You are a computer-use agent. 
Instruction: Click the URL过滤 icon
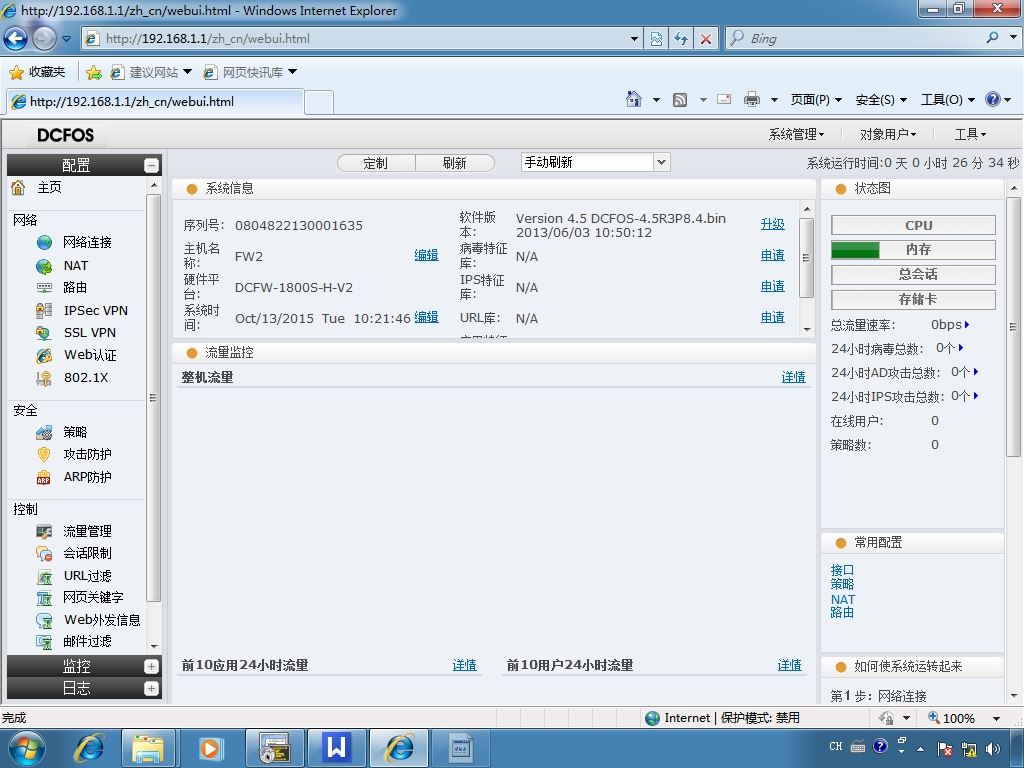coord(44,576)
